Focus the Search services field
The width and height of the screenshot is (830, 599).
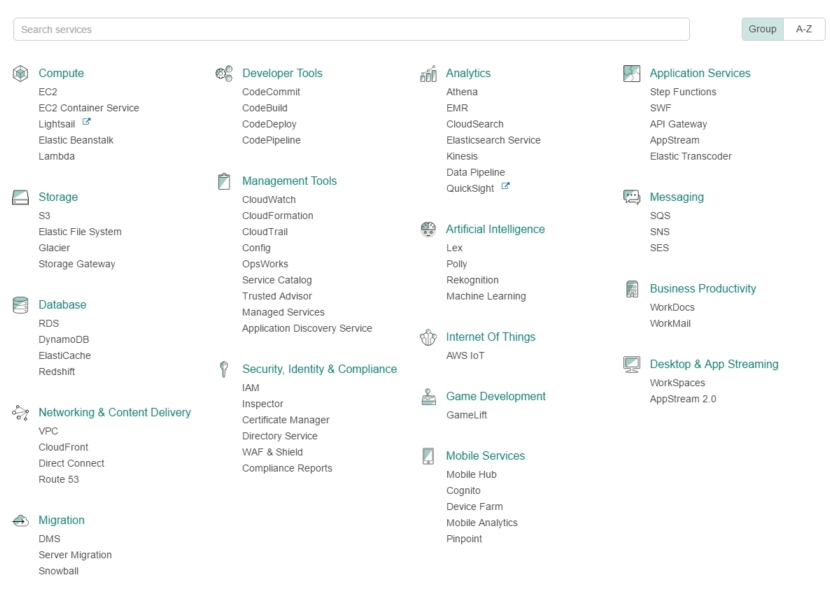(x=351, y=29)
